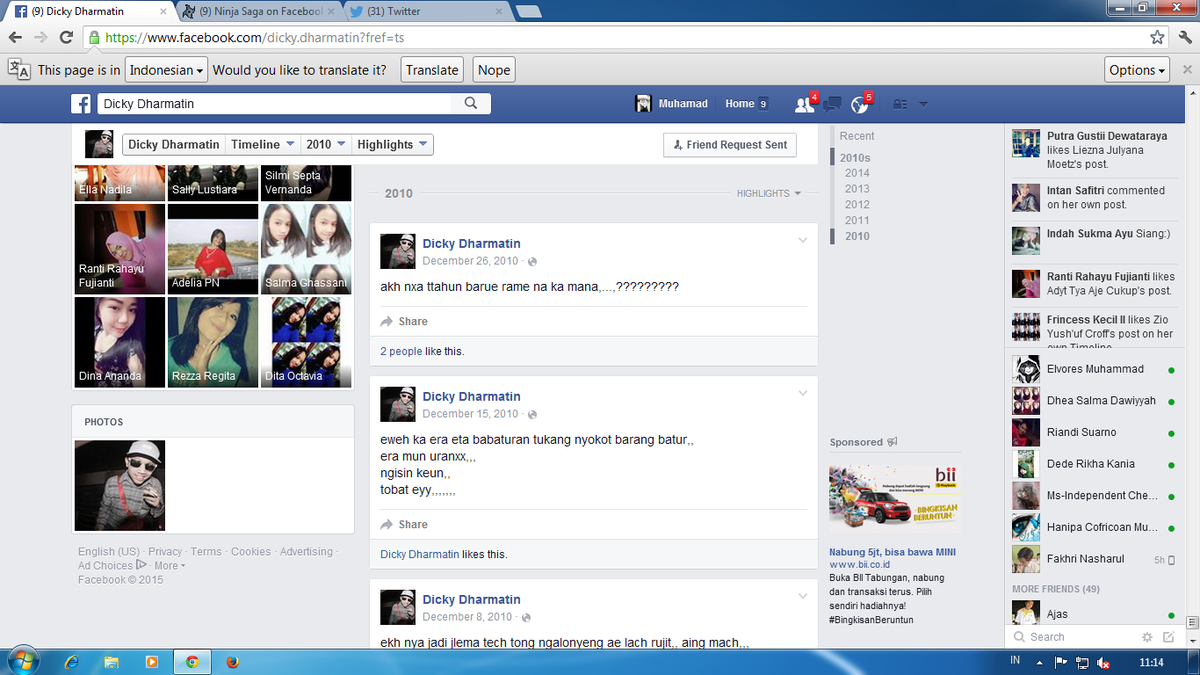Reload the page
1200x675 pixels.
66,38
